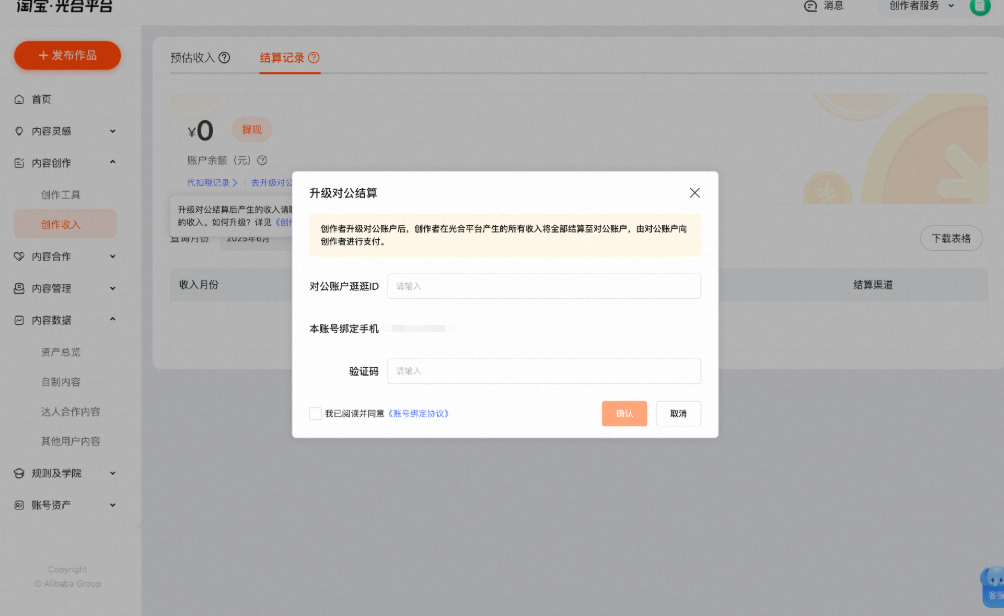Click the 验证码 input field
Screen dimensions: 1004x616
tap(544, 371)
